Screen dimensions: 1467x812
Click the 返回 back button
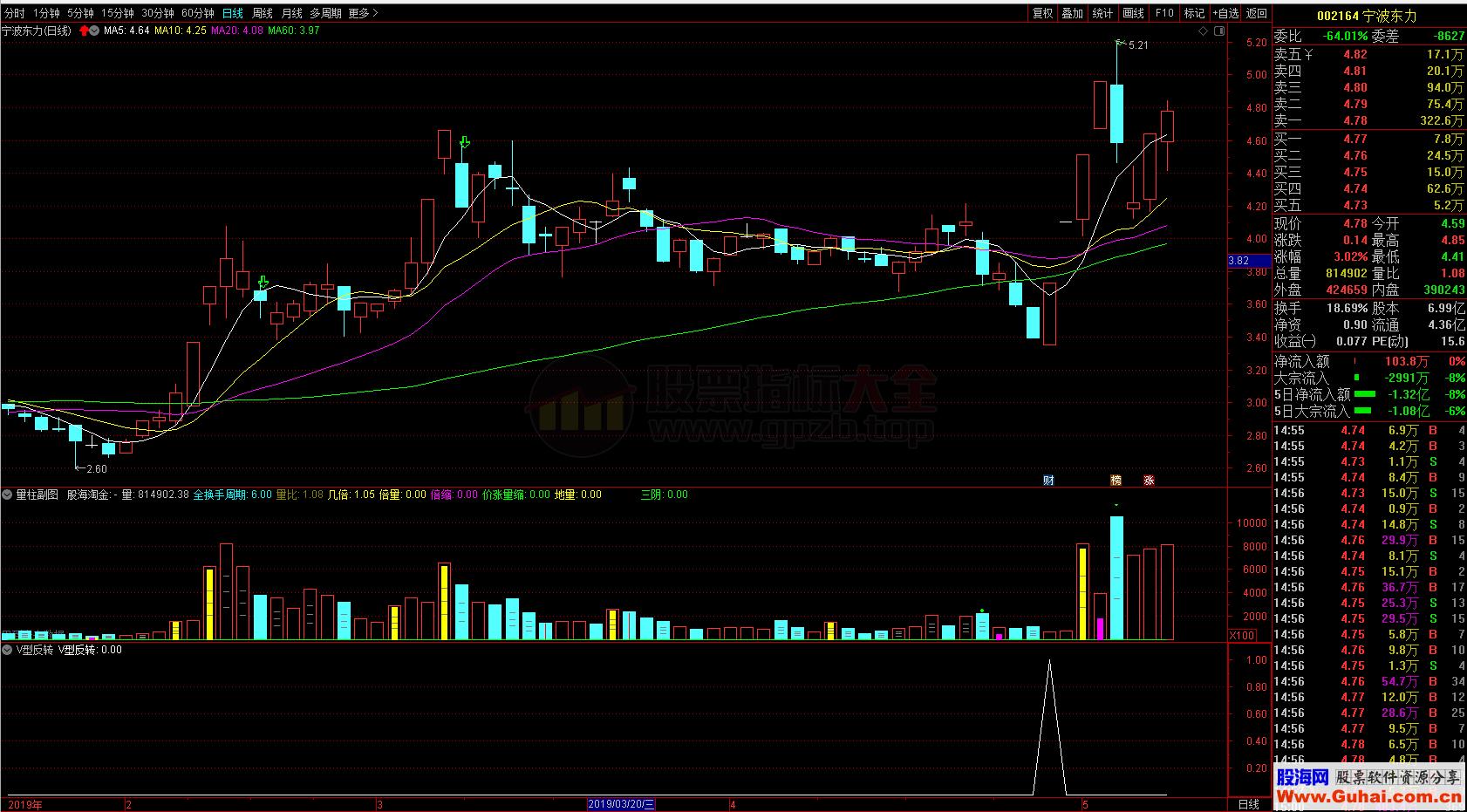[1257, 13]
